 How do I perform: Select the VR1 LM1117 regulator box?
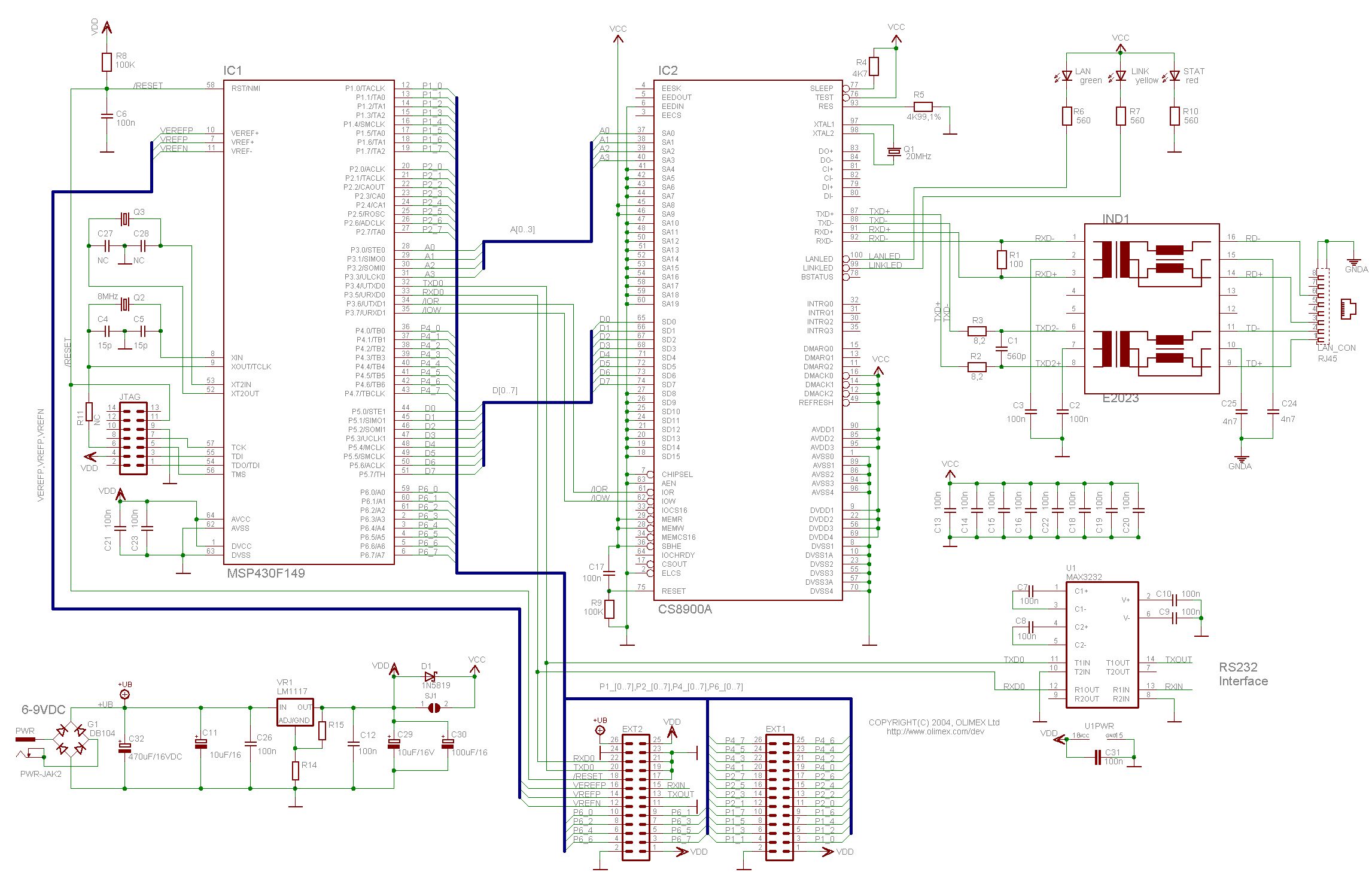click(295, 712)
